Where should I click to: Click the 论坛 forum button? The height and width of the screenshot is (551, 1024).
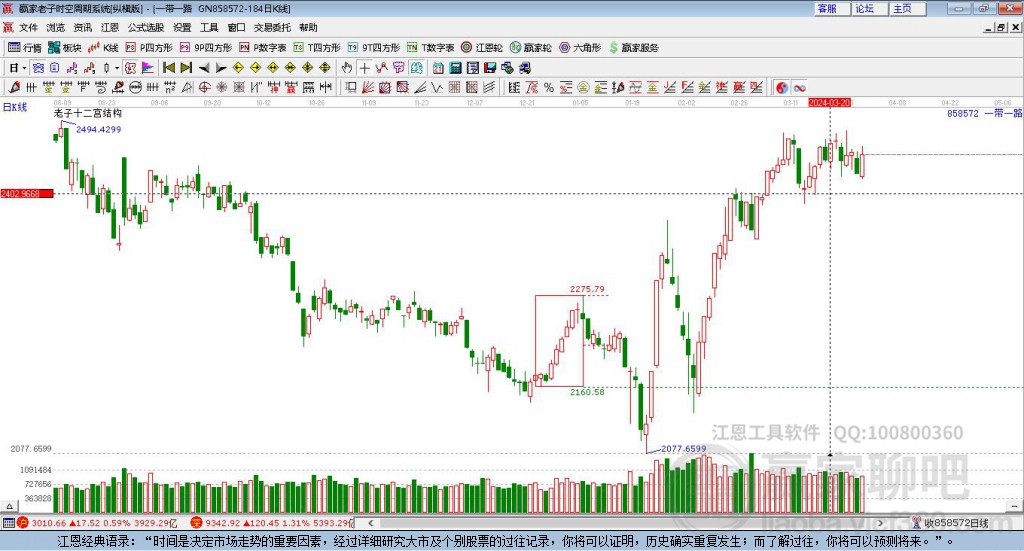(870, 8)
